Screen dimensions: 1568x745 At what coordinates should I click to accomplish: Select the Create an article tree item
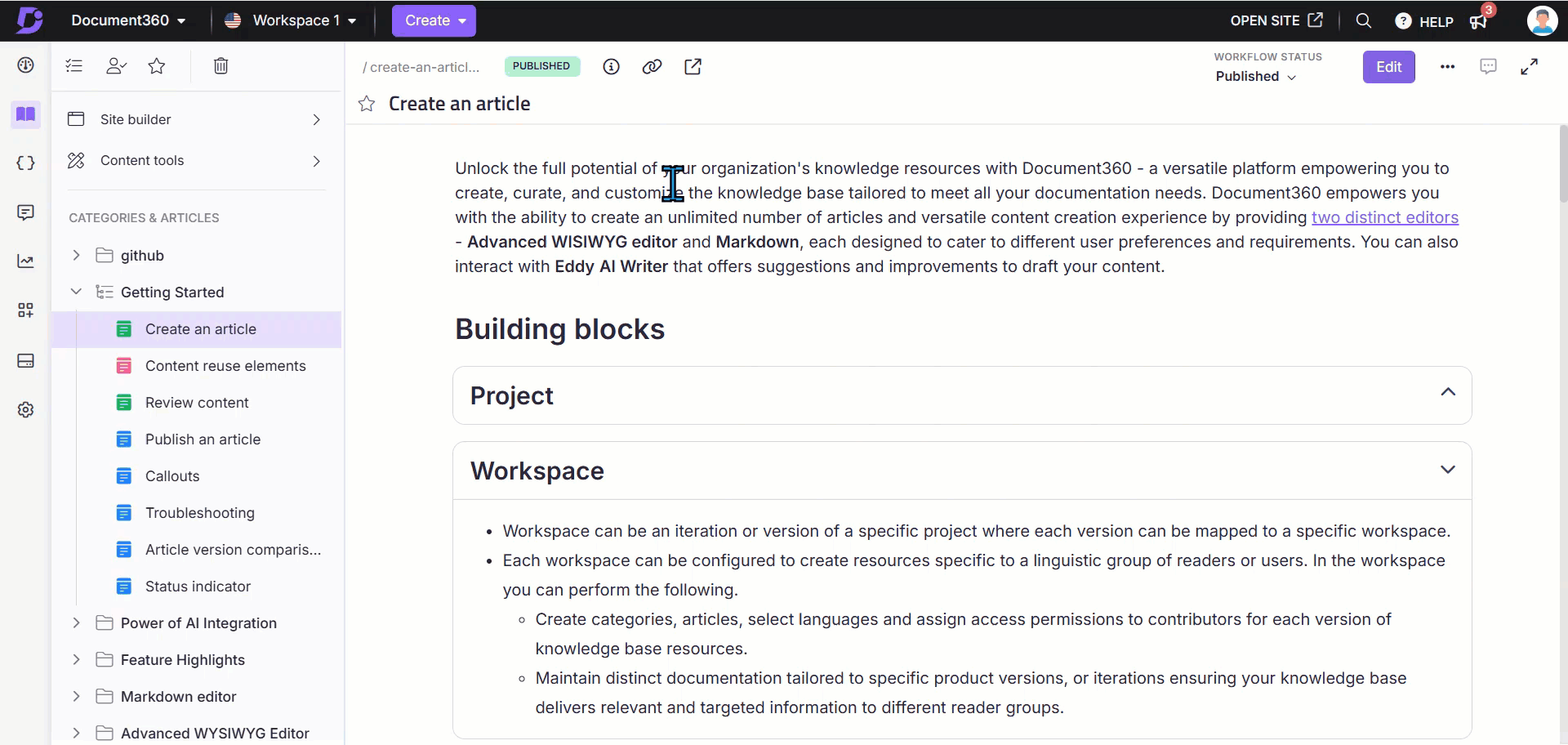(x=196, y=329)
